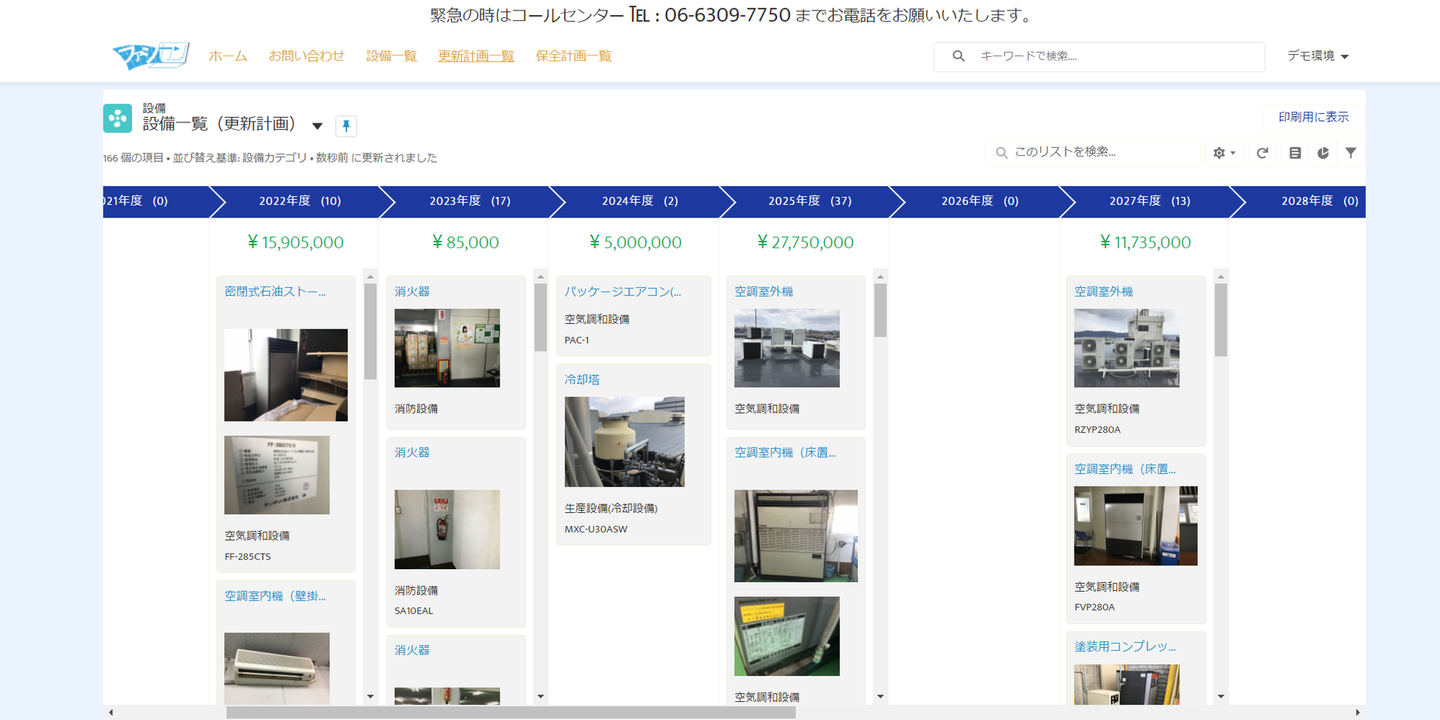Click the photo on the FVP280A card
Image resolution: width=1440 pixels, height=720 pixels.
point(1136,526)
